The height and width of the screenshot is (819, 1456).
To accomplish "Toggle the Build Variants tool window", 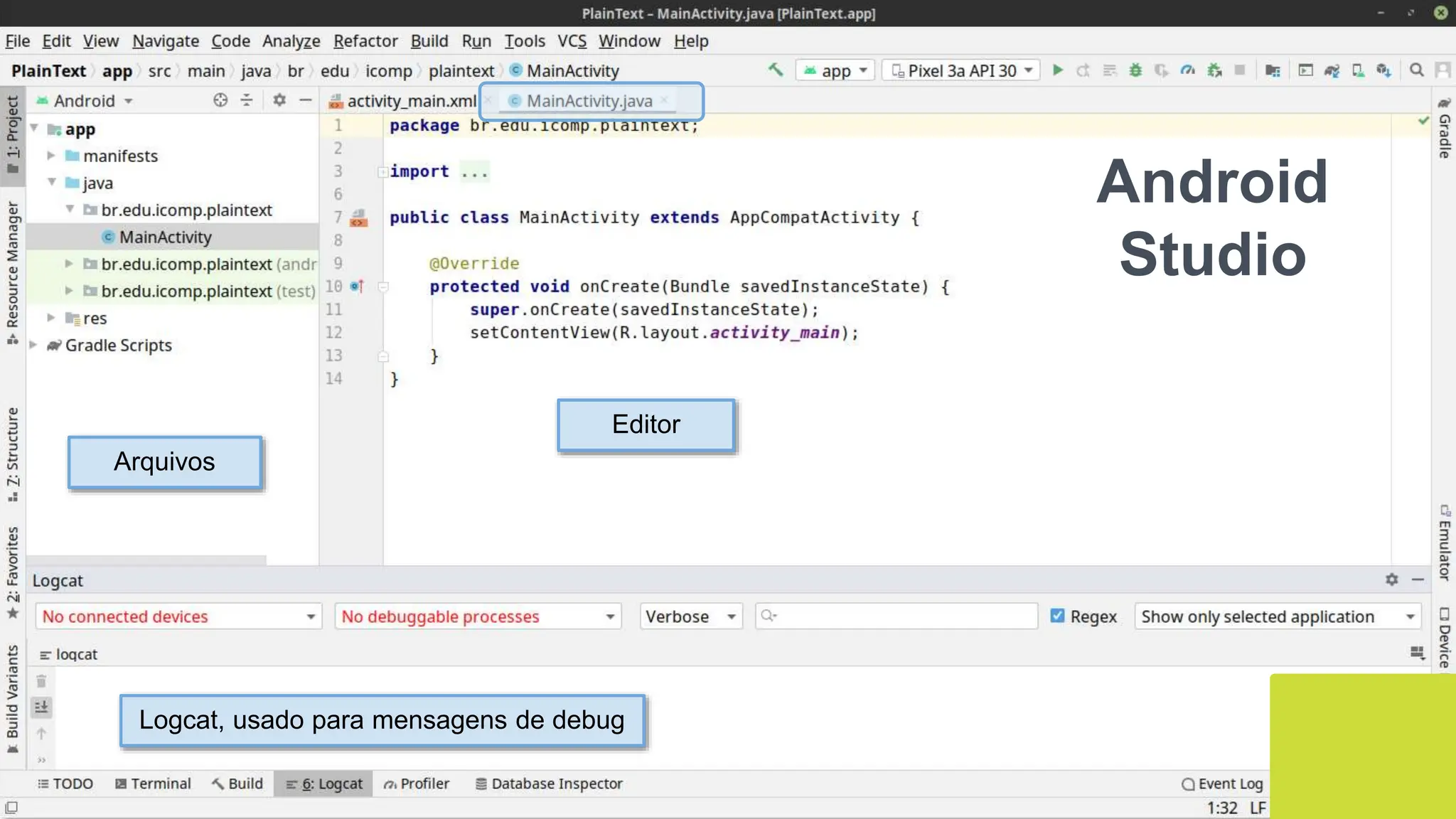I will [12, 698].
